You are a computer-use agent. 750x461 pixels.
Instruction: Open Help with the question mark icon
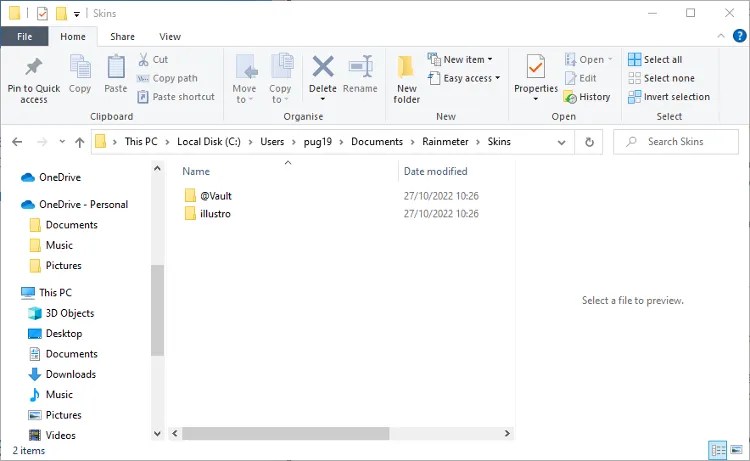pos(739,35)
